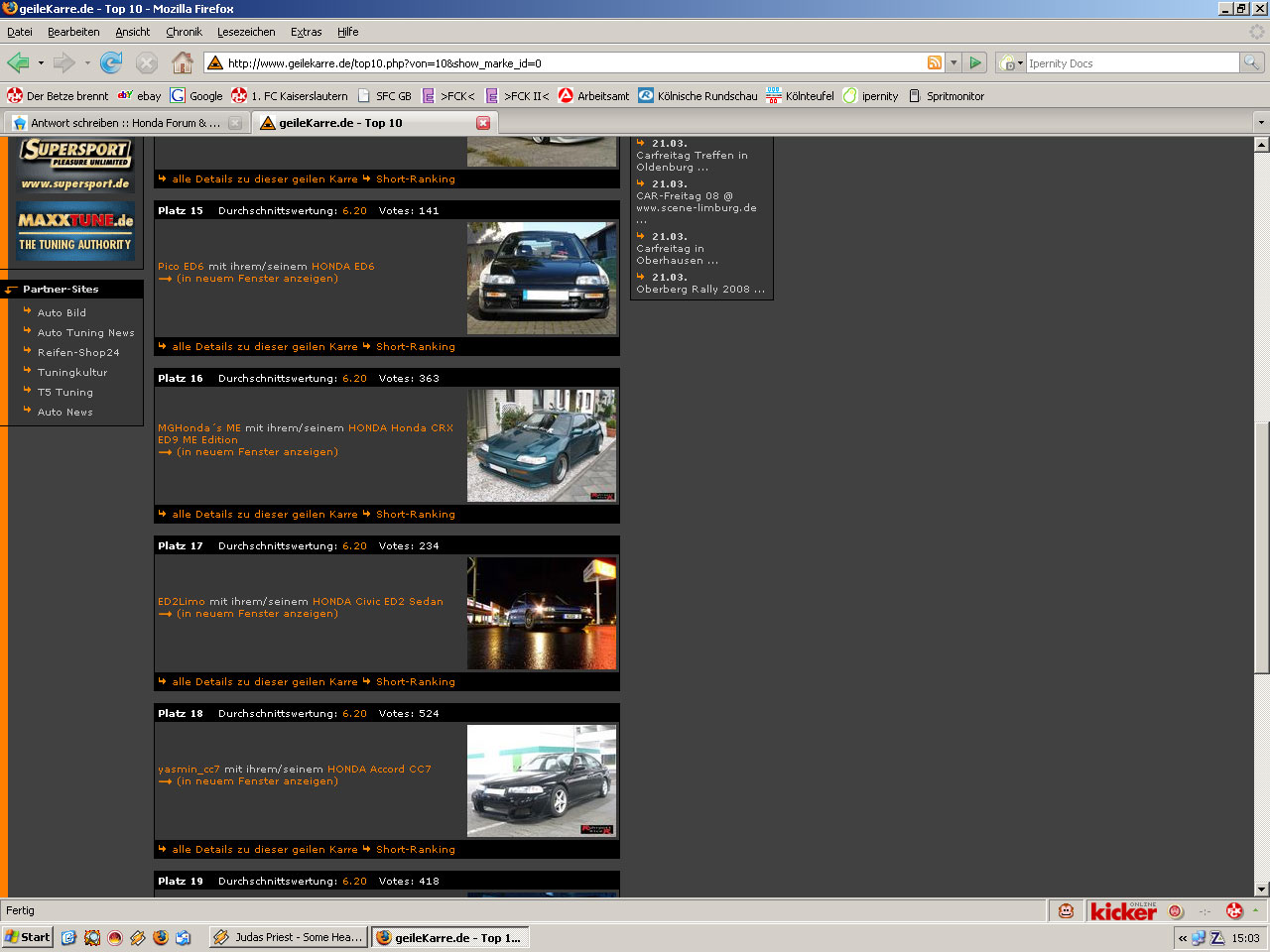Click the page scrollbar down arrow
Image resolution: width=1270 pixels, height=952 pixels.
1261,890
